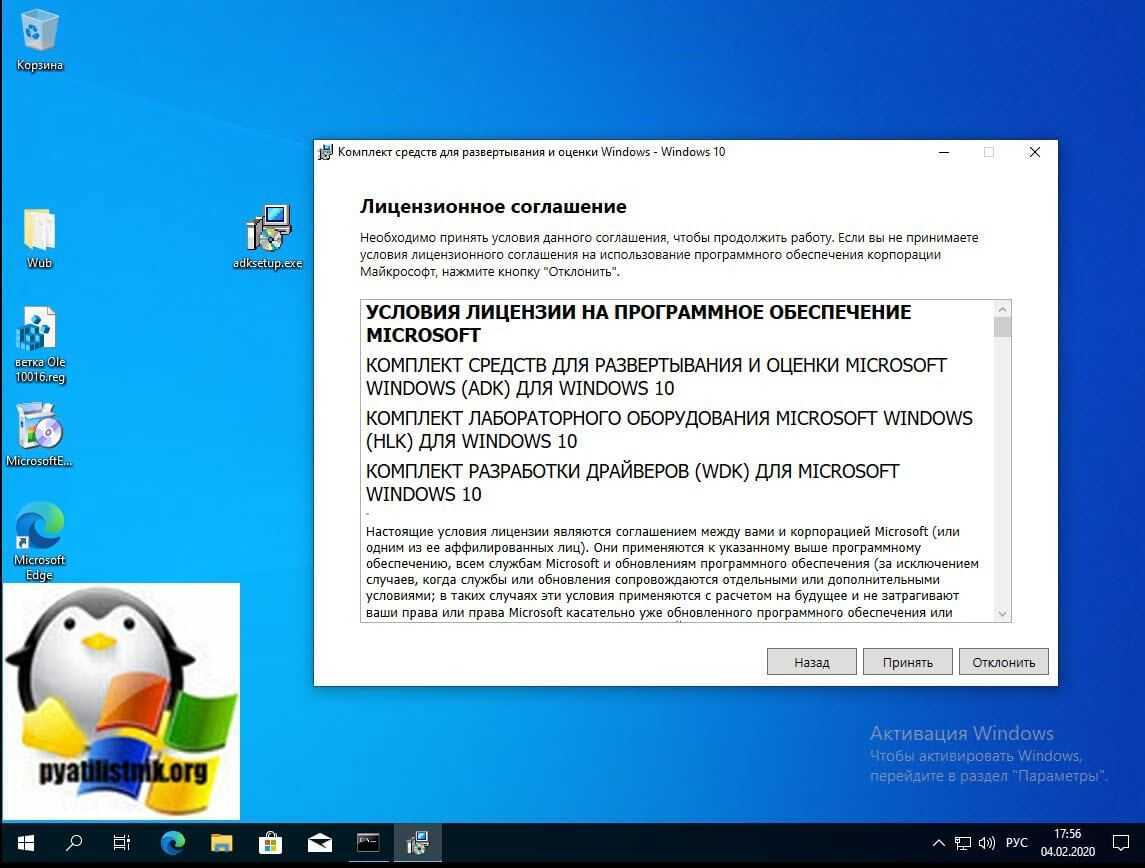
Task: Open the Recycle Bin (Корзина) desktop icon
Action: coord(39,39)
